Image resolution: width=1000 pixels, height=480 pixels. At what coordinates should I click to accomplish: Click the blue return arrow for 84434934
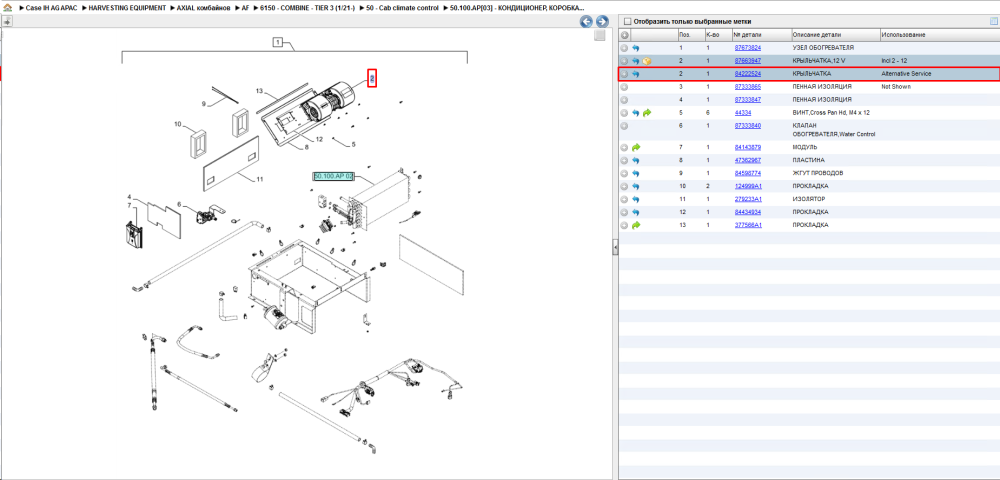click(636, 212)
